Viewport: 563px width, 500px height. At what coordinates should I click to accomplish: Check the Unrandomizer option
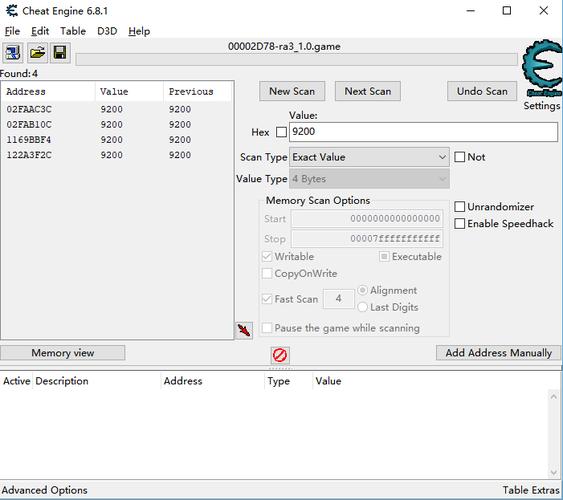click(x=460, y=207)
